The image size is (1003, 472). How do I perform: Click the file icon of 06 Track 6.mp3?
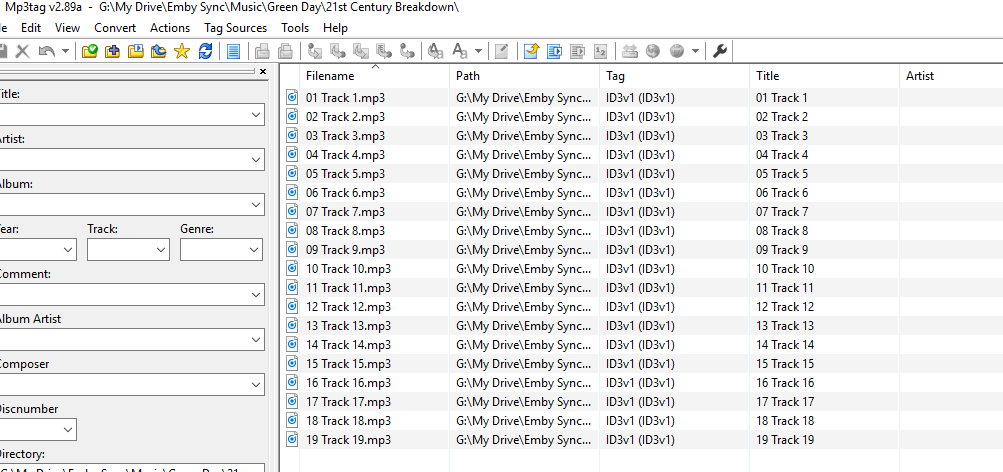point(292,192)
